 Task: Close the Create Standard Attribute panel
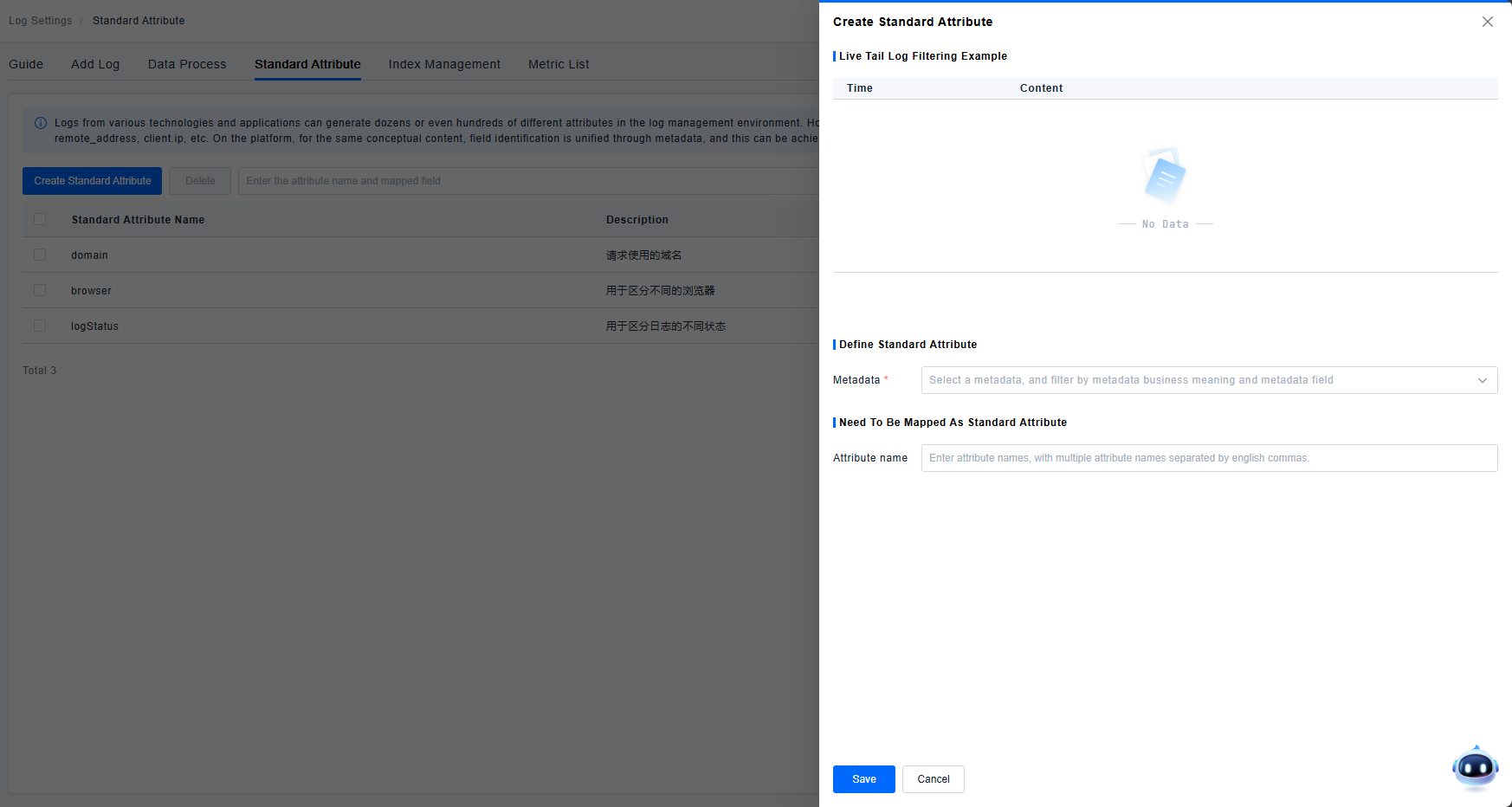(x=1487, y=22)
